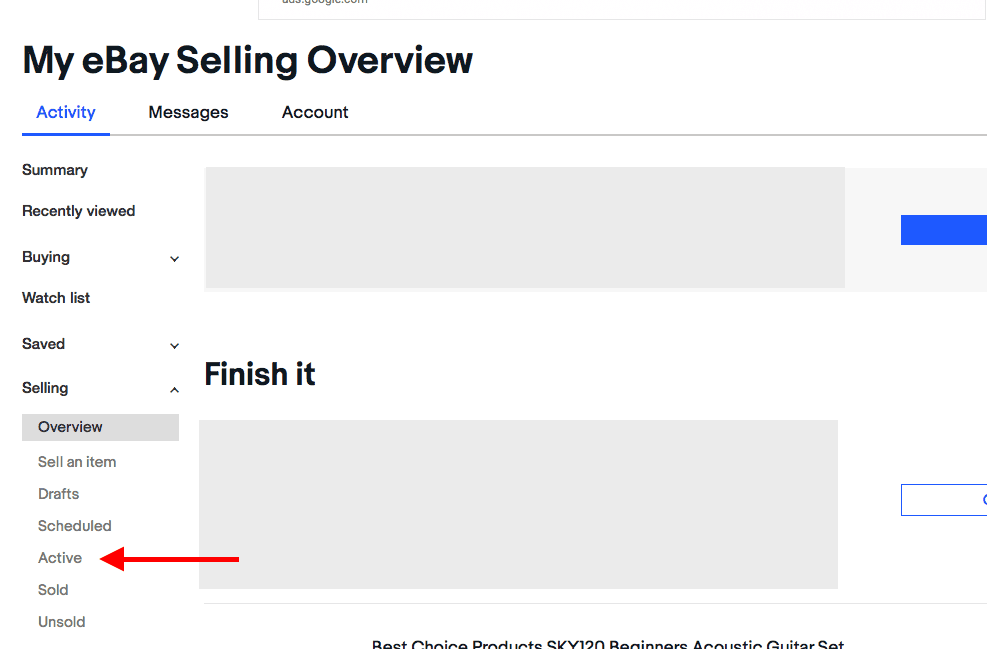The height and width of the screenshot is (649, 987).
Task: View Active listings
Action: click(x=59, y=557)
